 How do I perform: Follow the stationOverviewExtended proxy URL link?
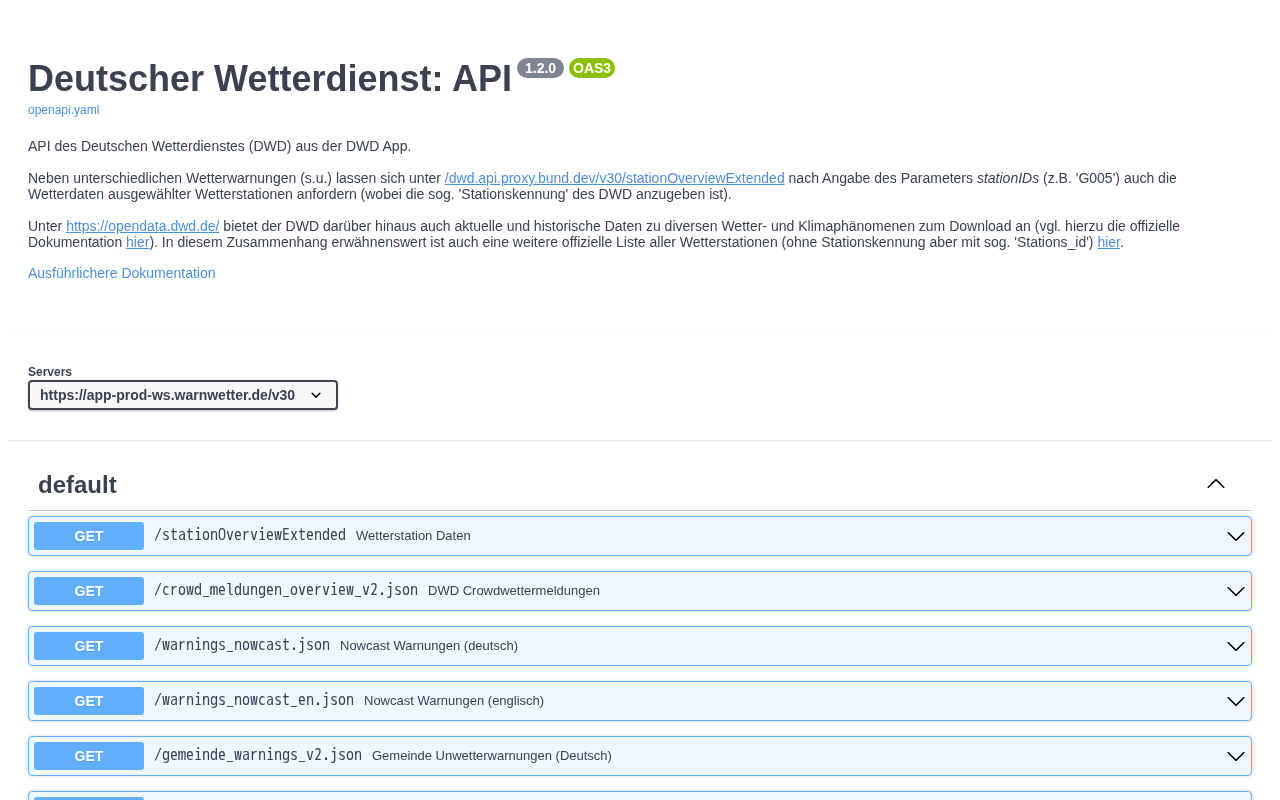614,178
